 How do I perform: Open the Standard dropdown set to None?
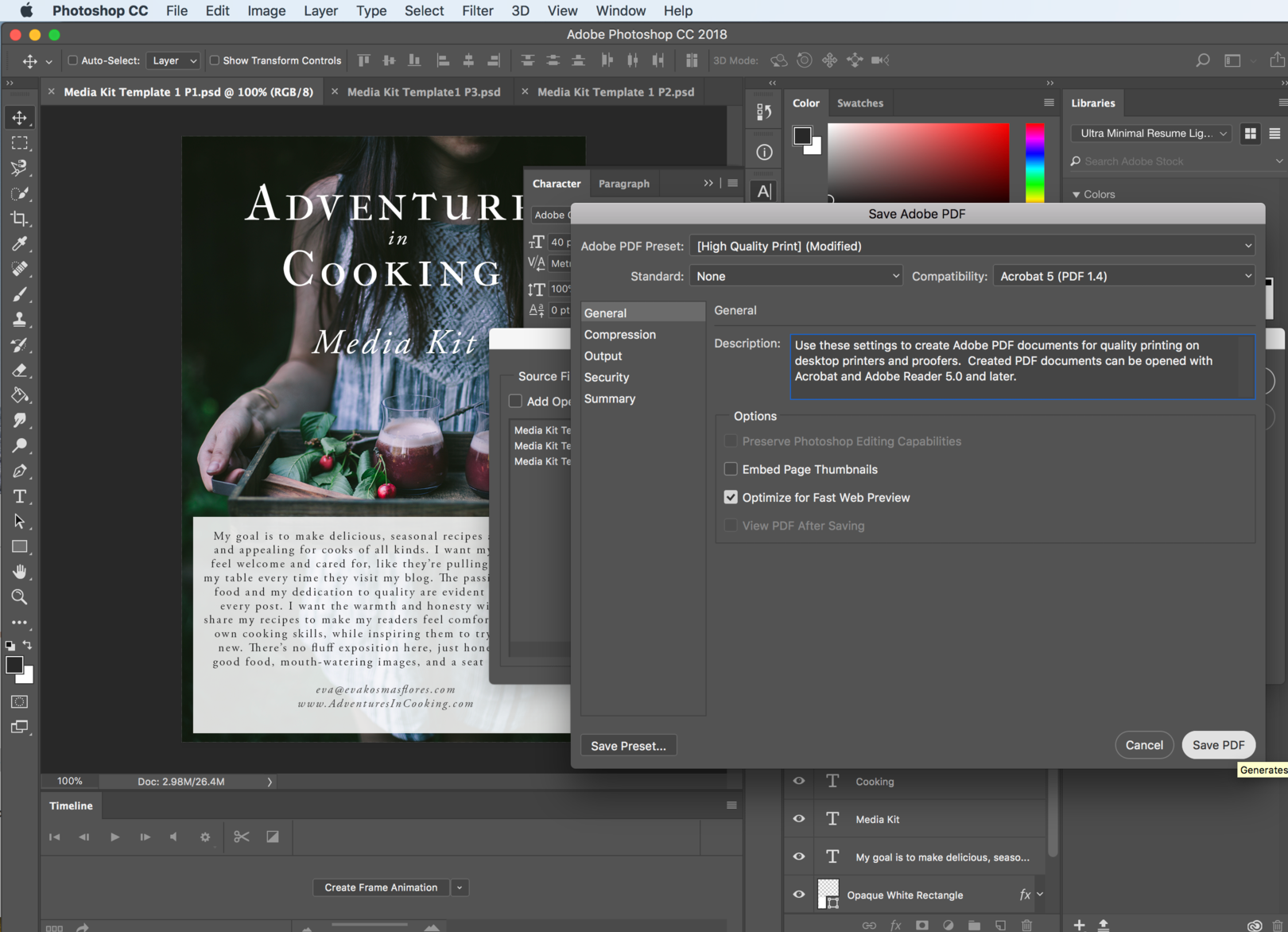796,276
